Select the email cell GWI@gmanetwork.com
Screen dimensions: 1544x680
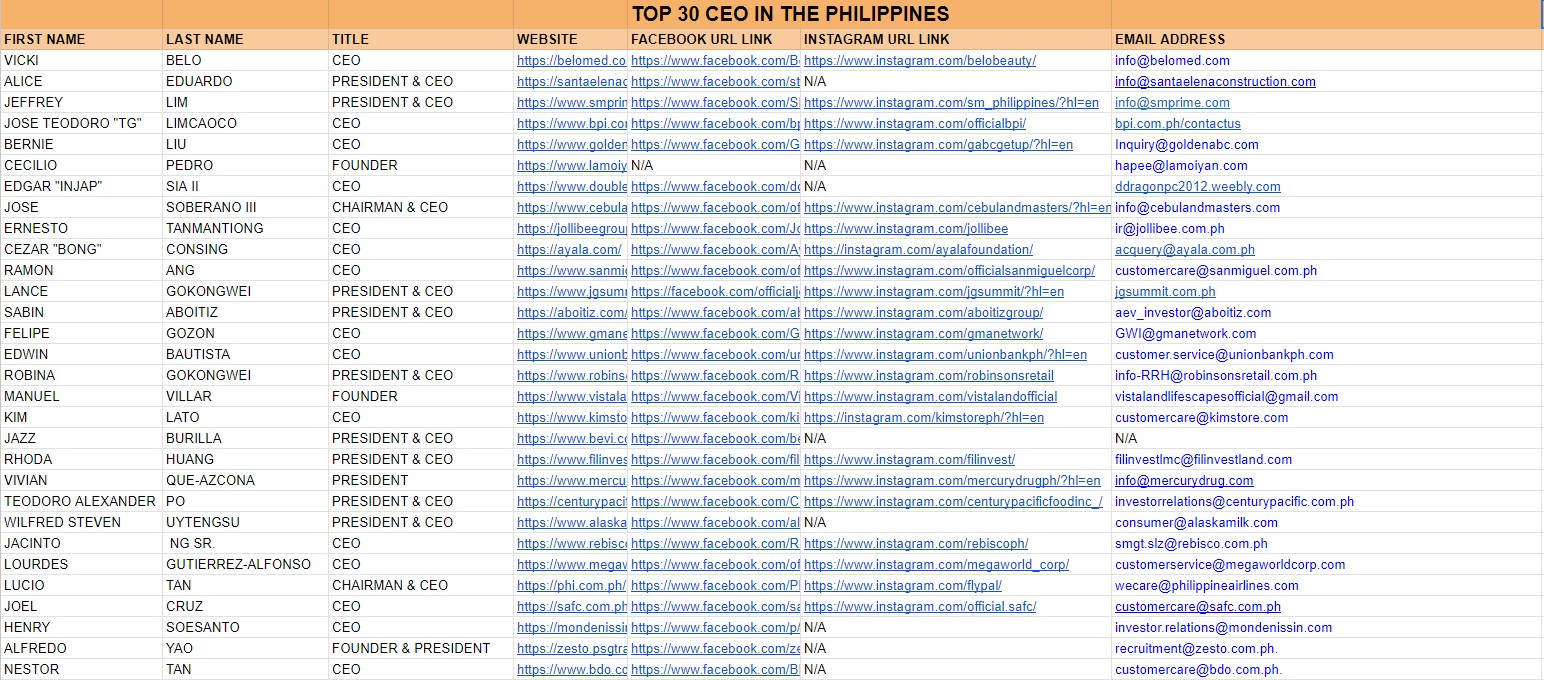point(1327,334)
